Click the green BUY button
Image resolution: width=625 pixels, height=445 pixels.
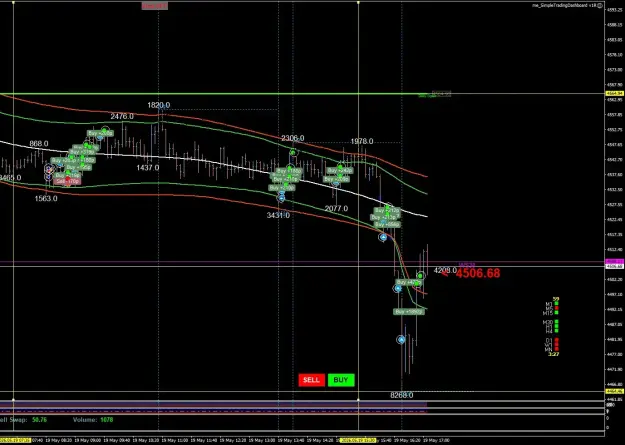(x=341, y=380)
